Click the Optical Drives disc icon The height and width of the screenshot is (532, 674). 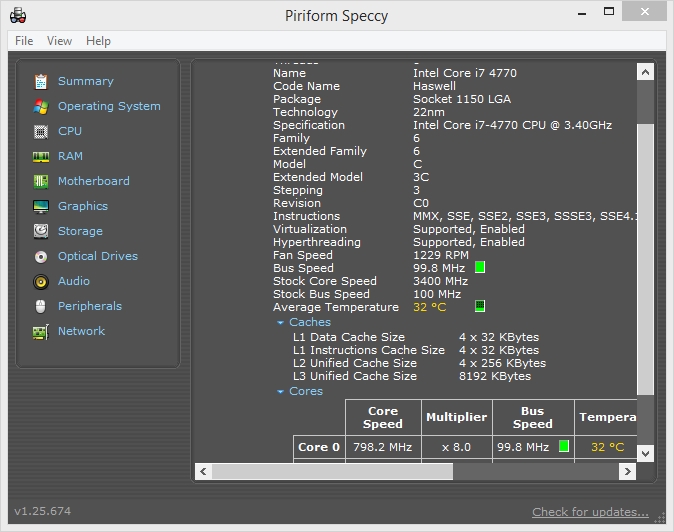click(x=41, y=257)
